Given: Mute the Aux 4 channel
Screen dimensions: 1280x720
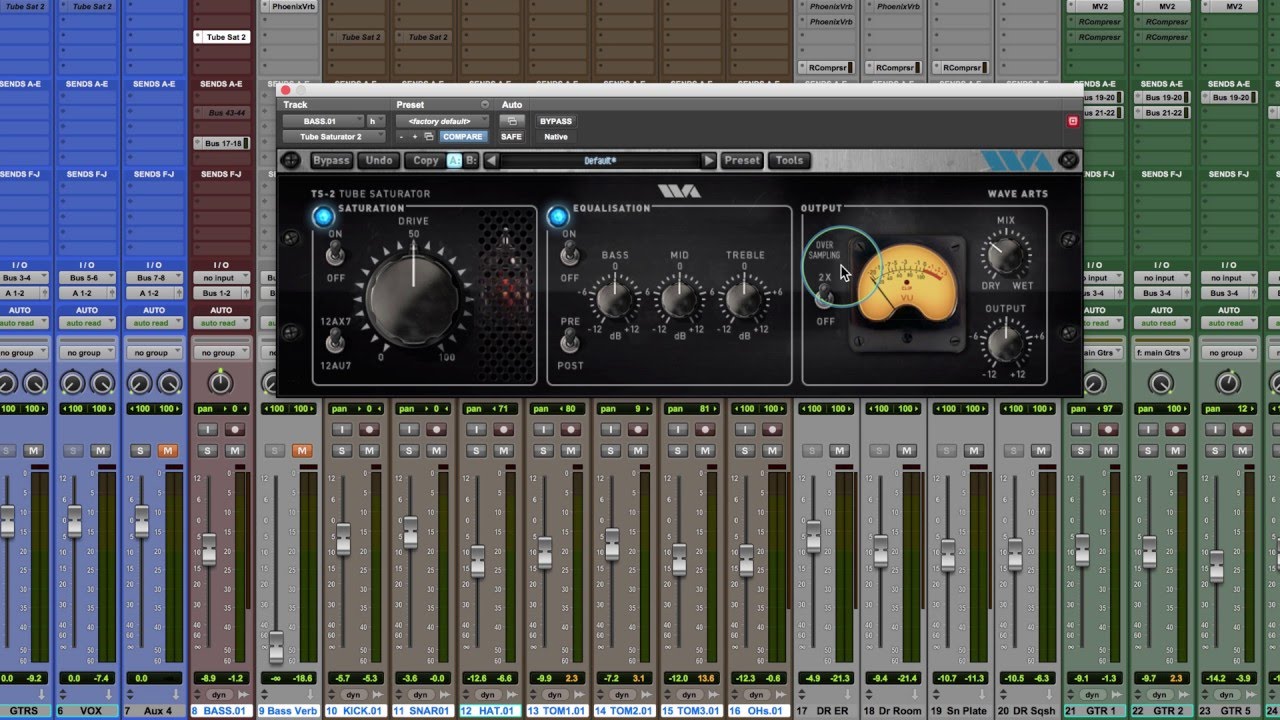Looking at the screenshot, I should [167, 451].
